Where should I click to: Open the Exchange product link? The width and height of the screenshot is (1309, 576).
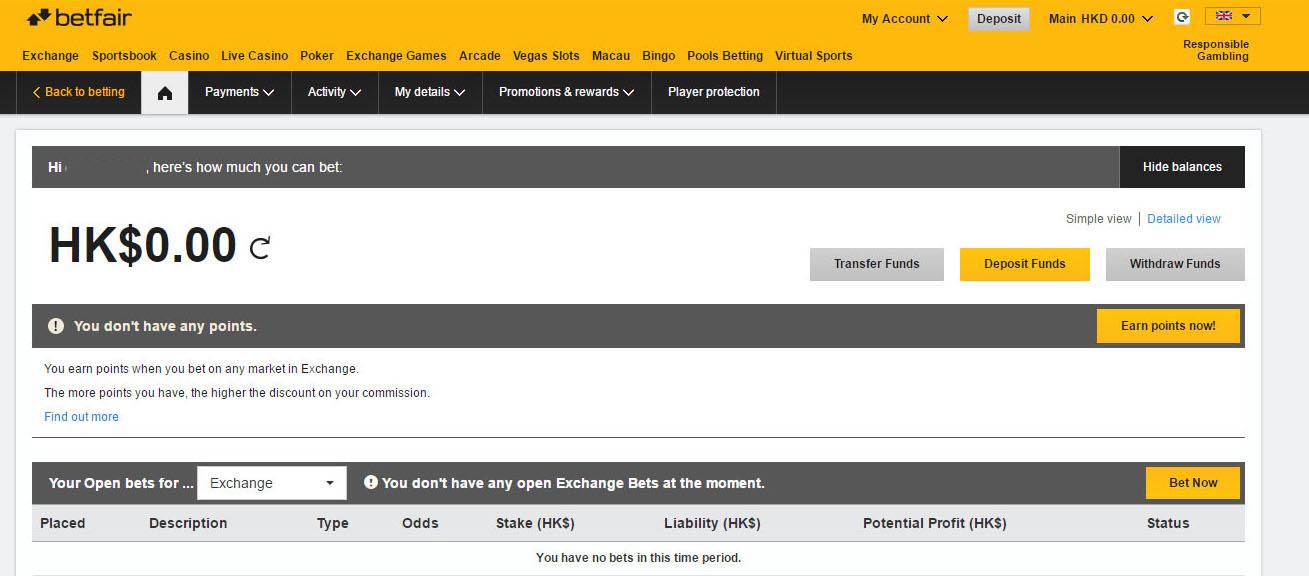(50, 56)
